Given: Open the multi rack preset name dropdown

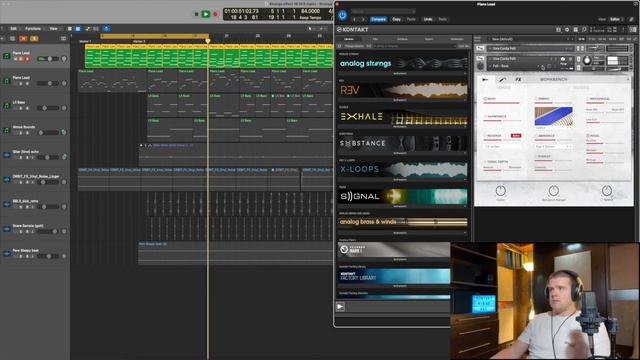Looking at the screenshot, I should tap(530, 39).
